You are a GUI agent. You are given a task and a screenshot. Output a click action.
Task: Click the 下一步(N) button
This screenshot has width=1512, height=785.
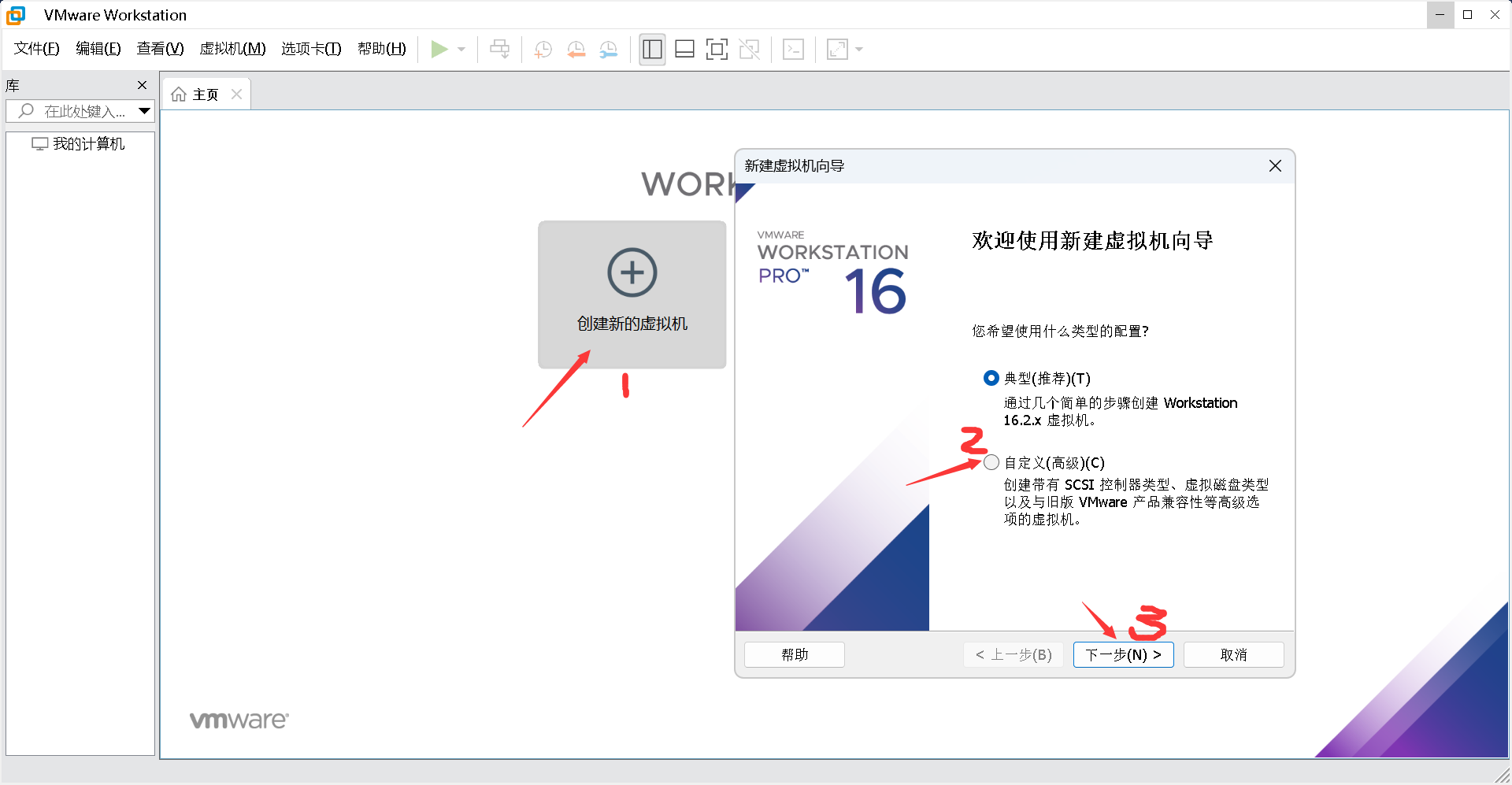[x=1124, y=655]
